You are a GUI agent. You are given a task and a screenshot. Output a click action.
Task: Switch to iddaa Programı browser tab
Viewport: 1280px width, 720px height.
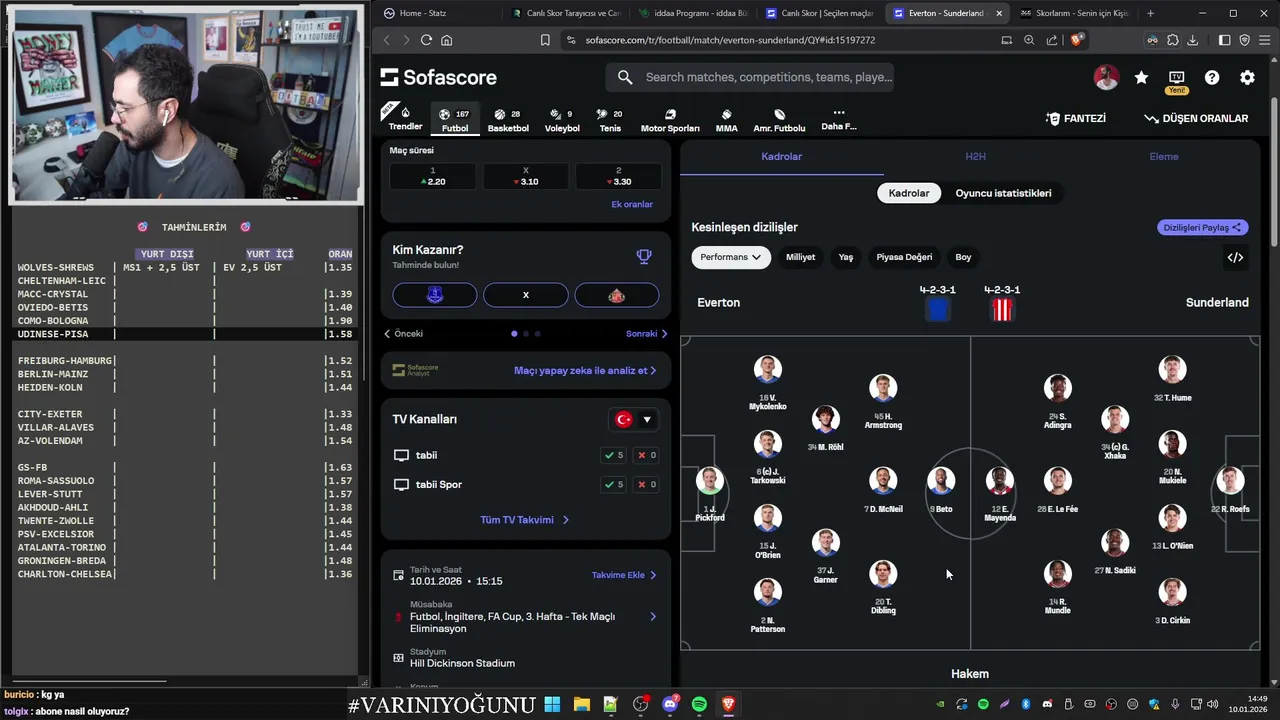click(693, 13)
